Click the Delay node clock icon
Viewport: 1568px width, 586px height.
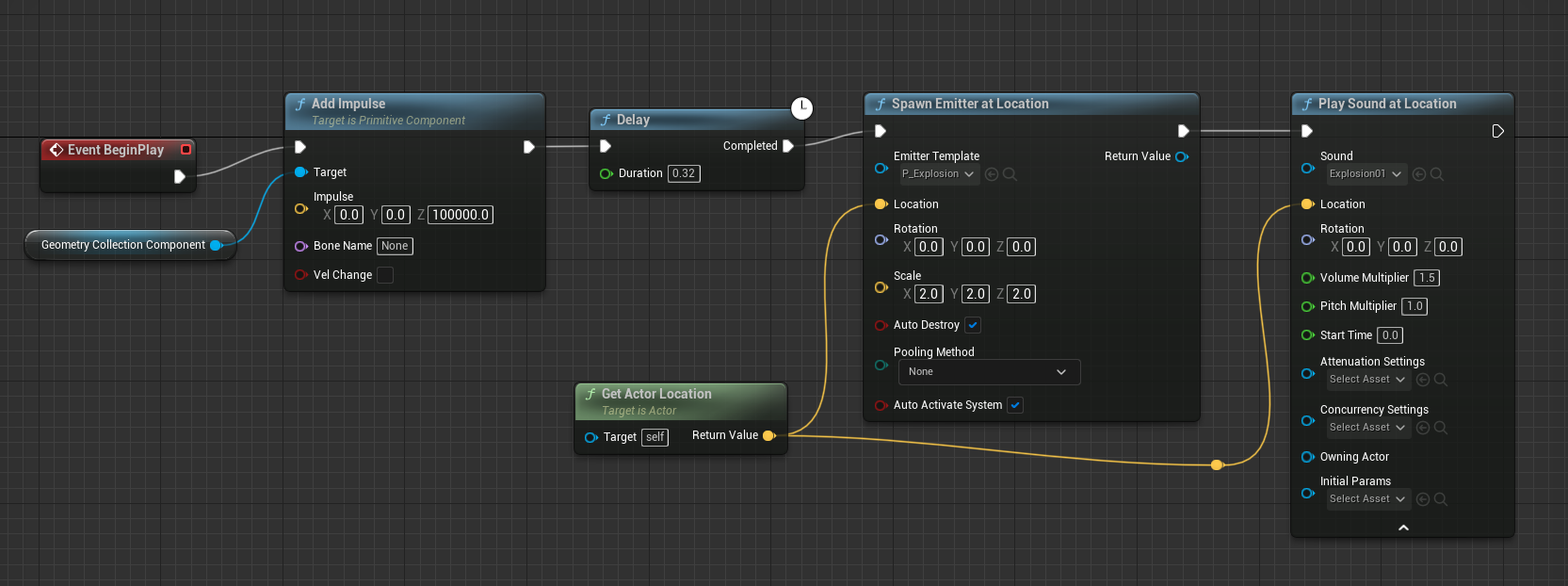click(x=801, y=108)
